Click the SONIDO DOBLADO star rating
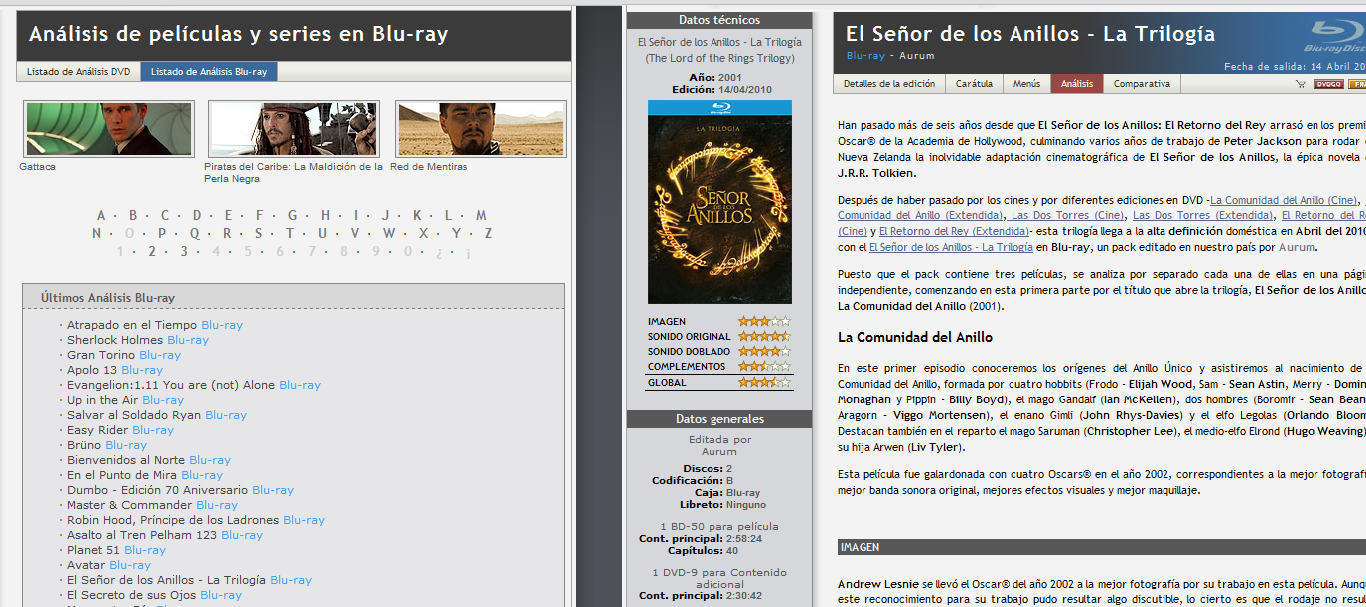Viewport: 1366px width, 607px height. pyautogui.click(x=764, y=352)
